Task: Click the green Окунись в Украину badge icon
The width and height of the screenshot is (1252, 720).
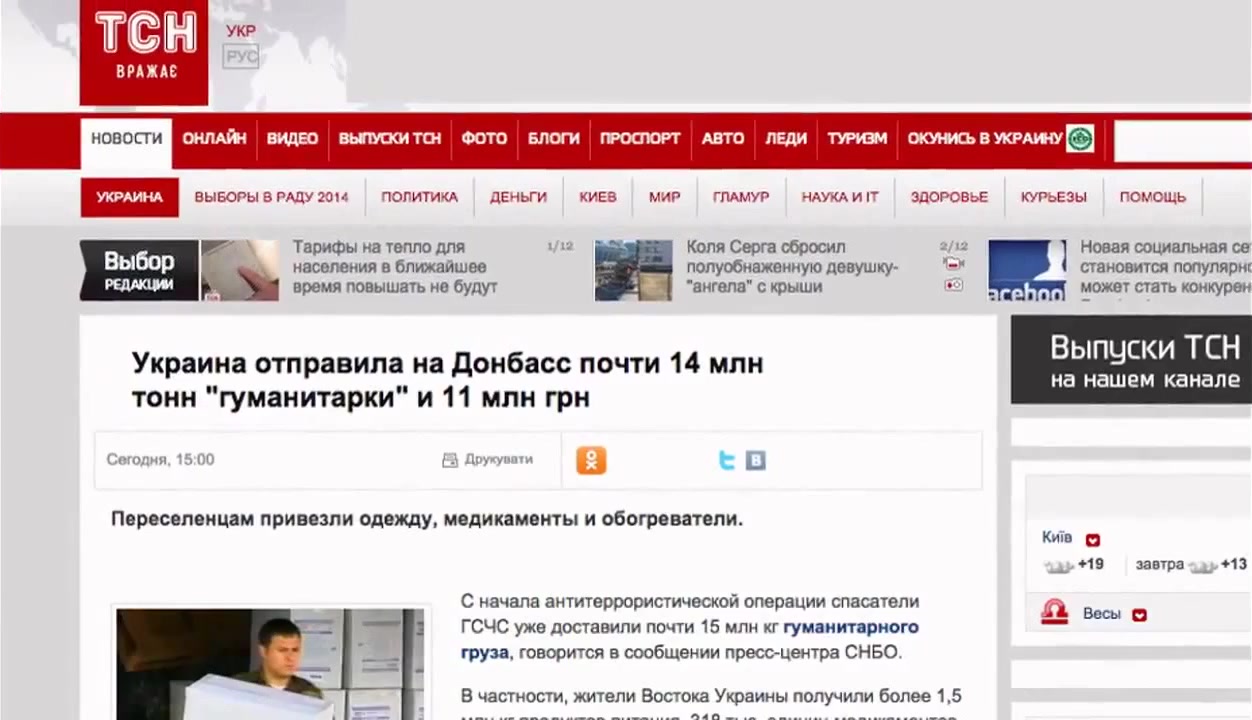Action: (1080, 139)
